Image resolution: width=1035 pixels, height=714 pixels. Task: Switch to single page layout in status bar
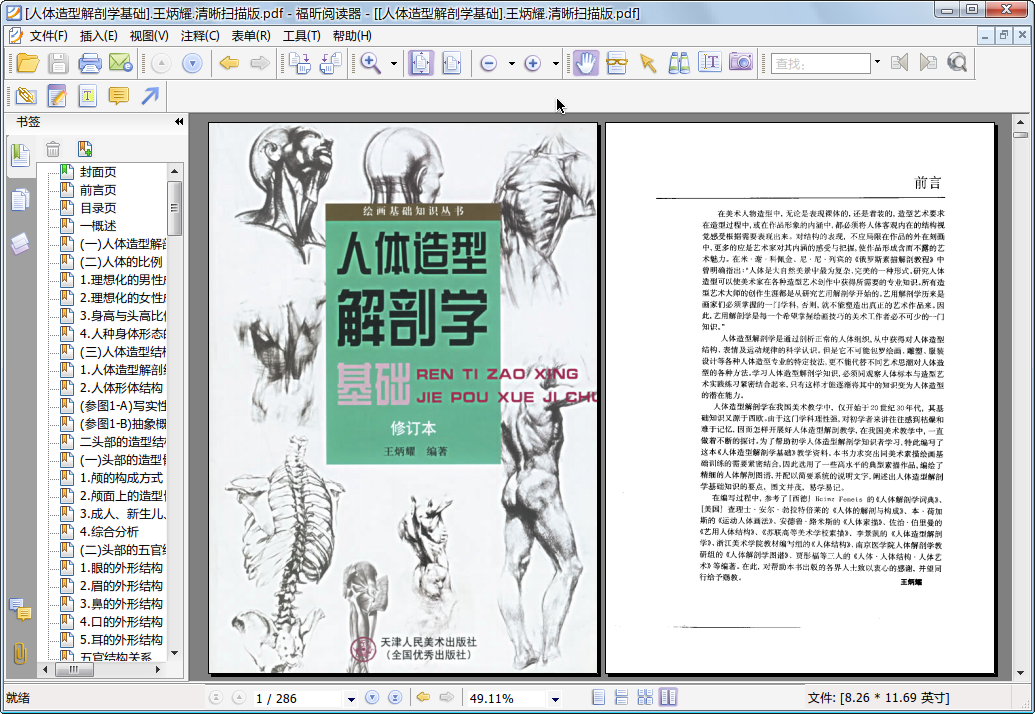tap(599, 698)
